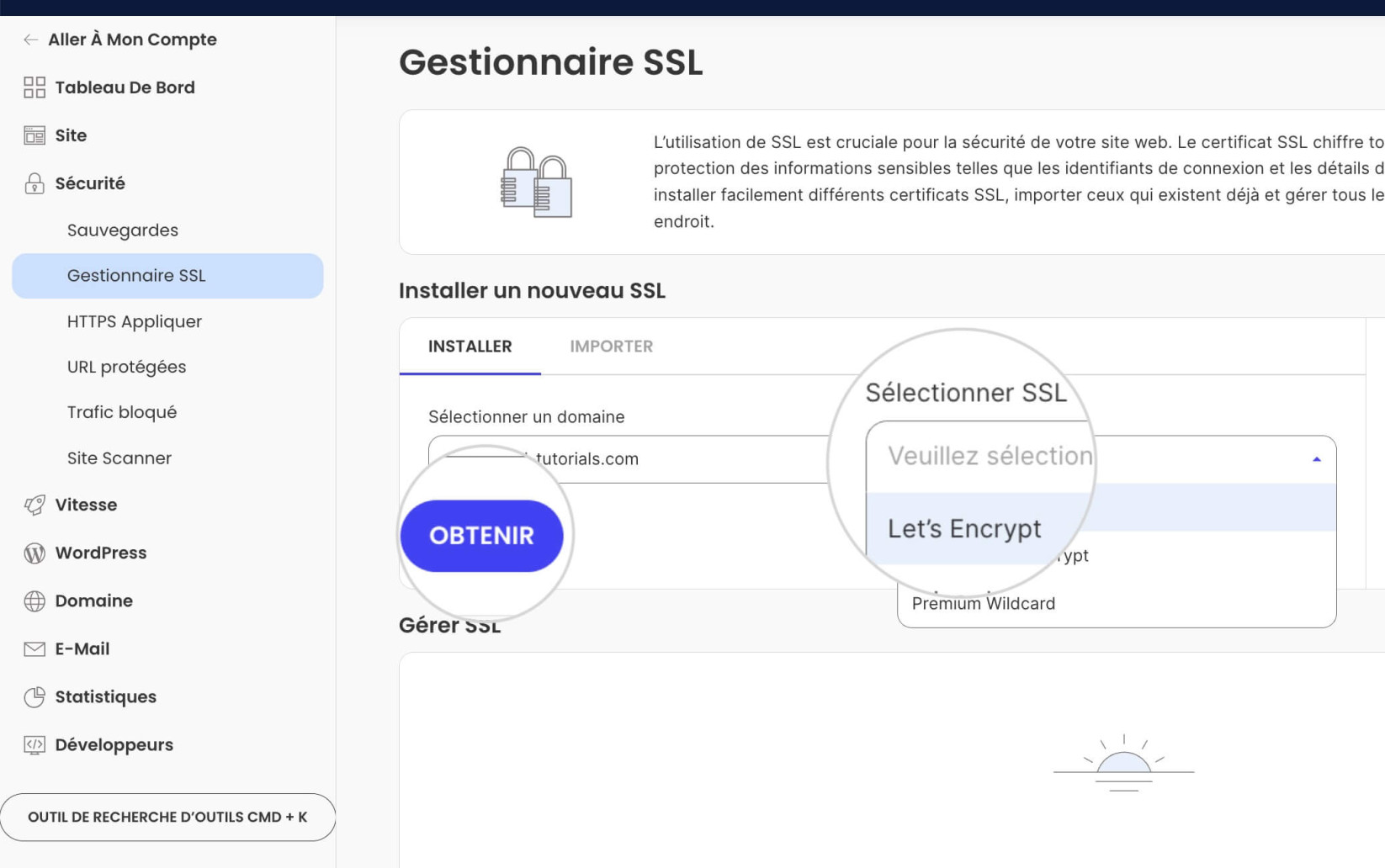Expand the Vitesse menu section
Screen dimensions: 1385x868
click(x=86, y=505)
